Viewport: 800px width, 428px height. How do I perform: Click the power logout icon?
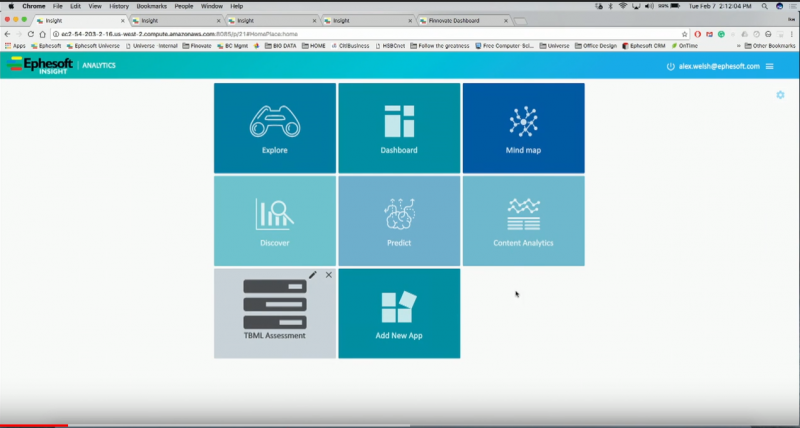click(670, 66)
